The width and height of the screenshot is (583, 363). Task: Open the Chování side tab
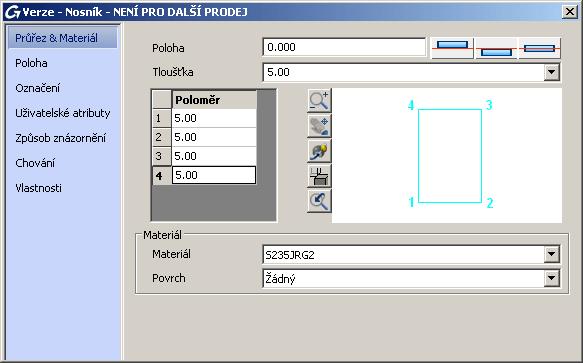click(35, 163)
